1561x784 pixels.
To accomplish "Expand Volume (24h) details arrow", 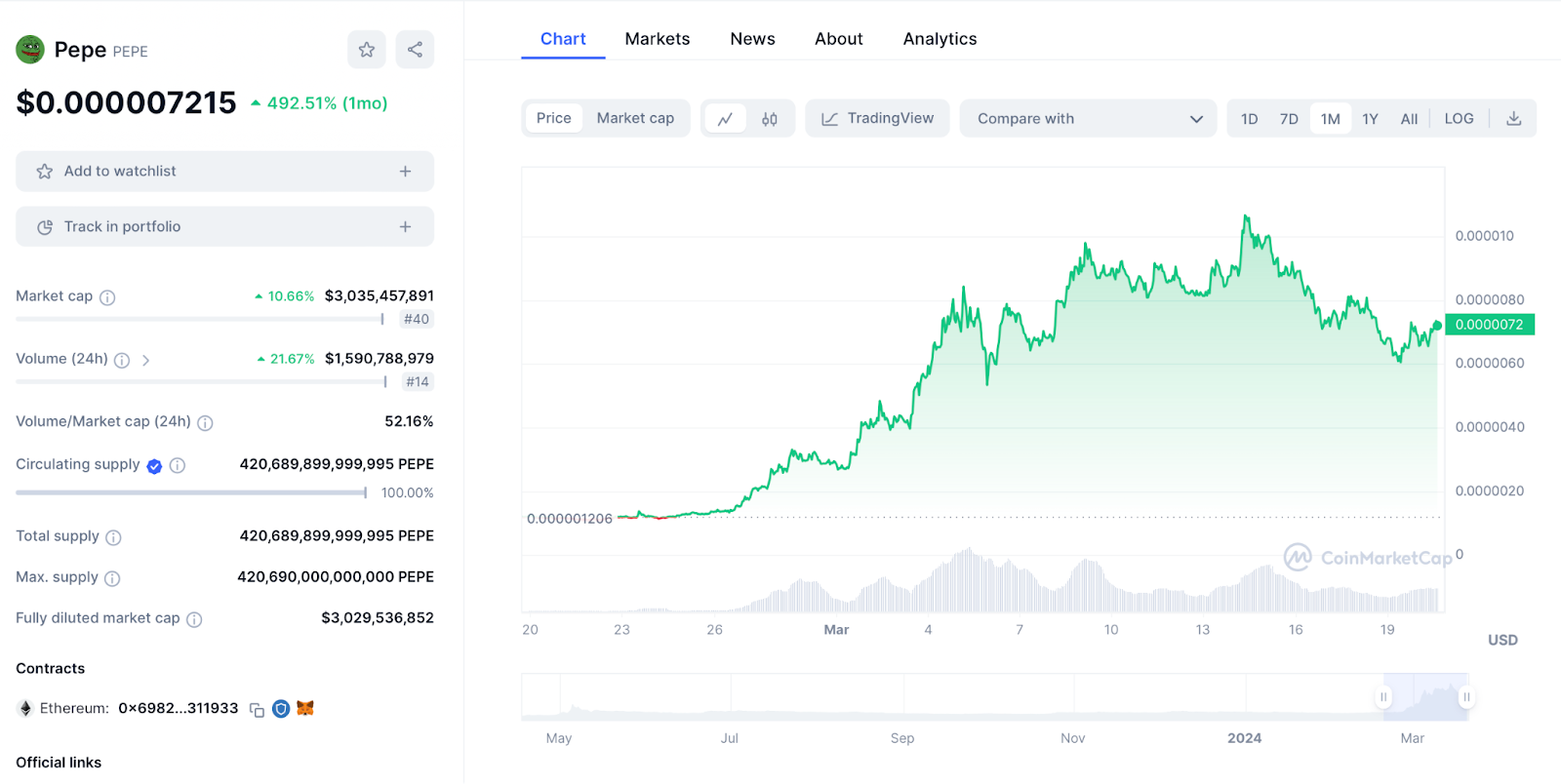I will click(145, 360).
